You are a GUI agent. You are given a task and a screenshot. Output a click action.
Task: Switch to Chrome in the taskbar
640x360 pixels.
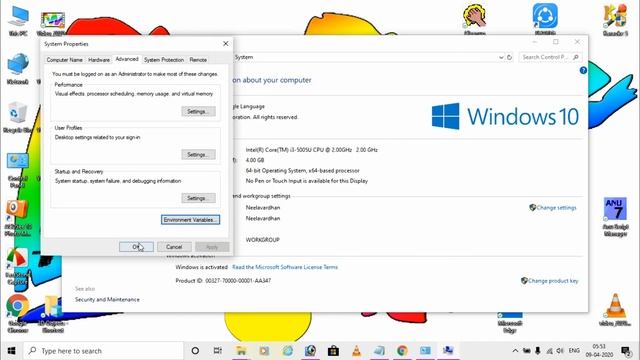(x=402, y=351)
